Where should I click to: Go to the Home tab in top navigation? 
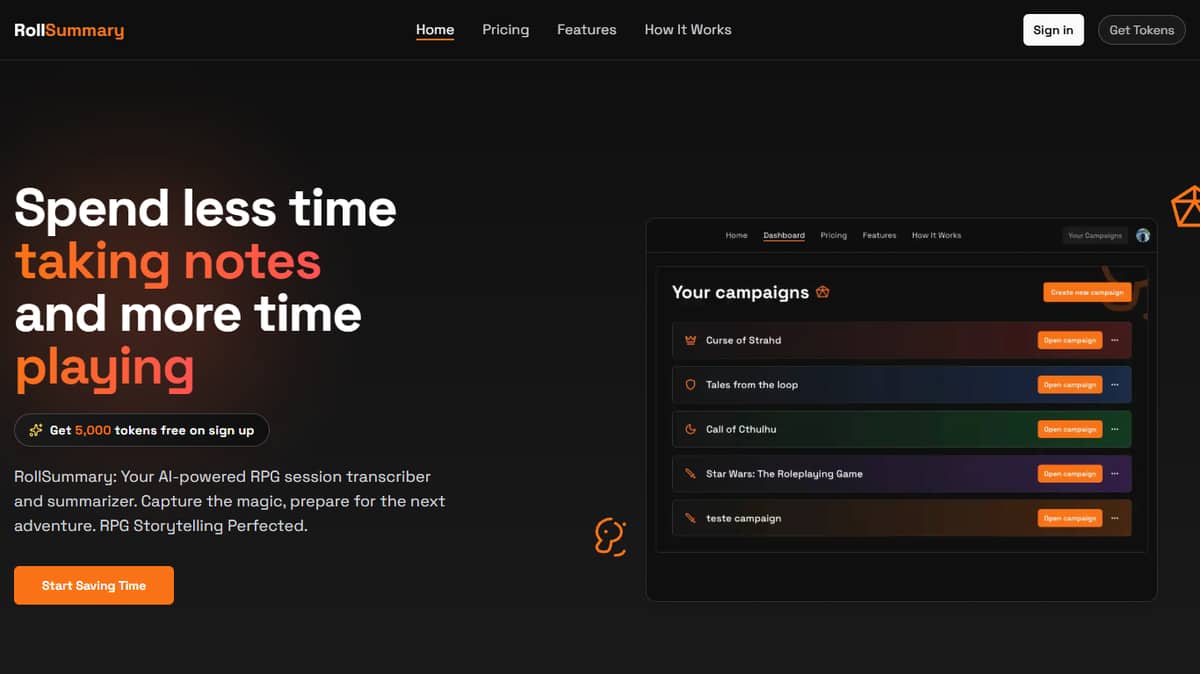pyautogui.click(x=435, y=30)
